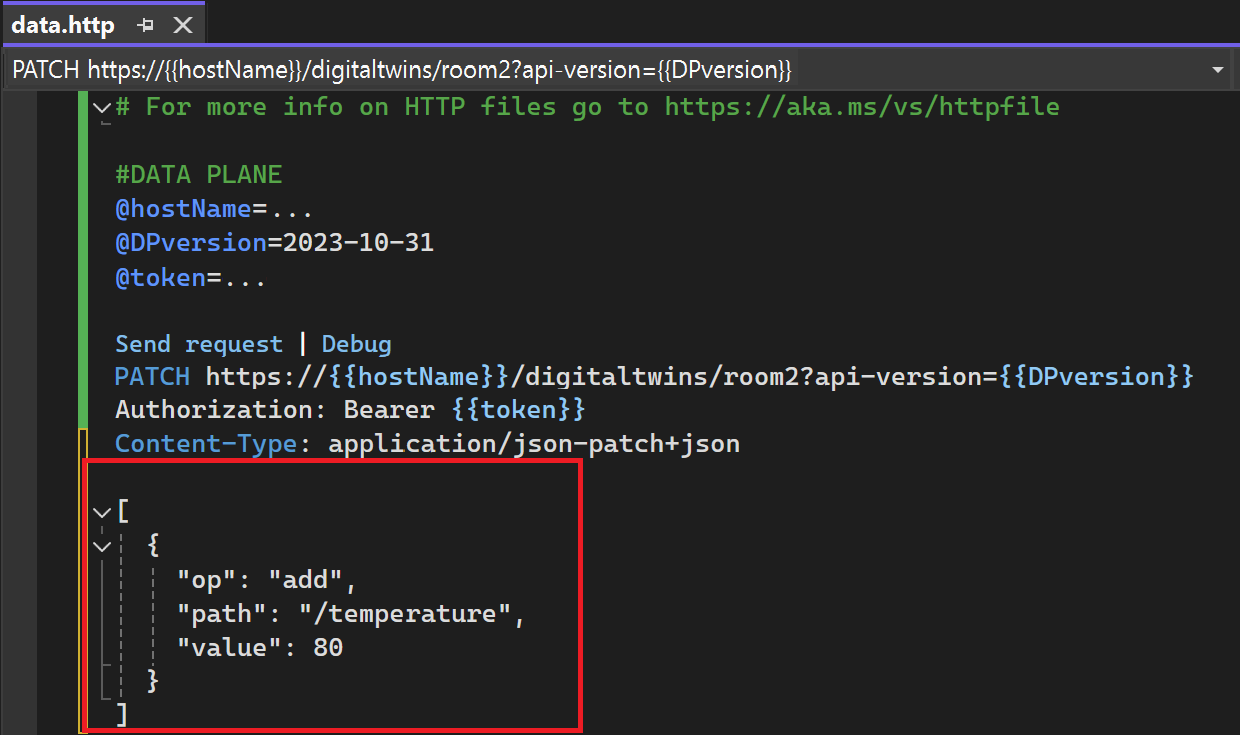Place cursor on the @hostName variable

185,208
